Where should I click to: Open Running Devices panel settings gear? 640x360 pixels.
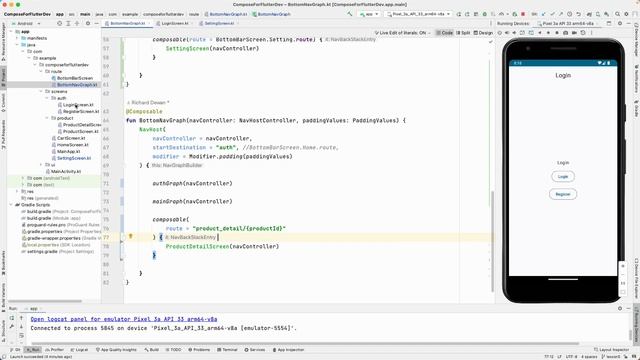620,23
